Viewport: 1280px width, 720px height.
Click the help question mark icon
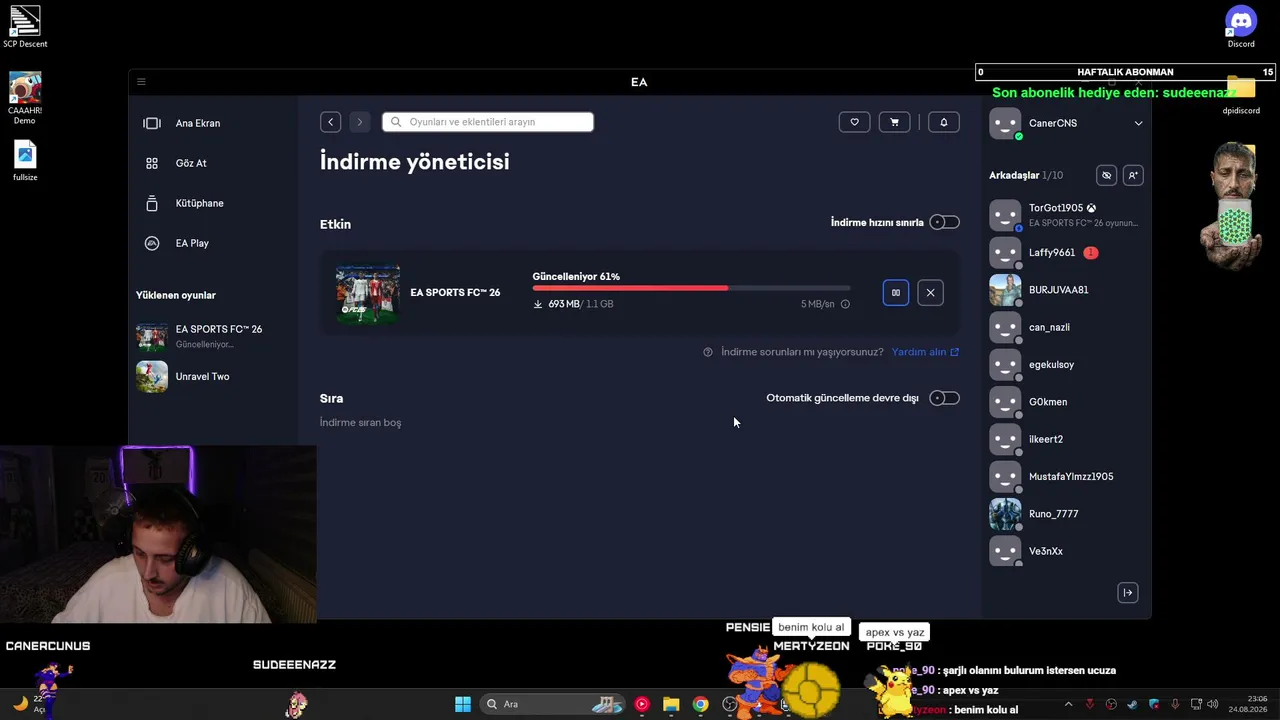pos(708,352)
